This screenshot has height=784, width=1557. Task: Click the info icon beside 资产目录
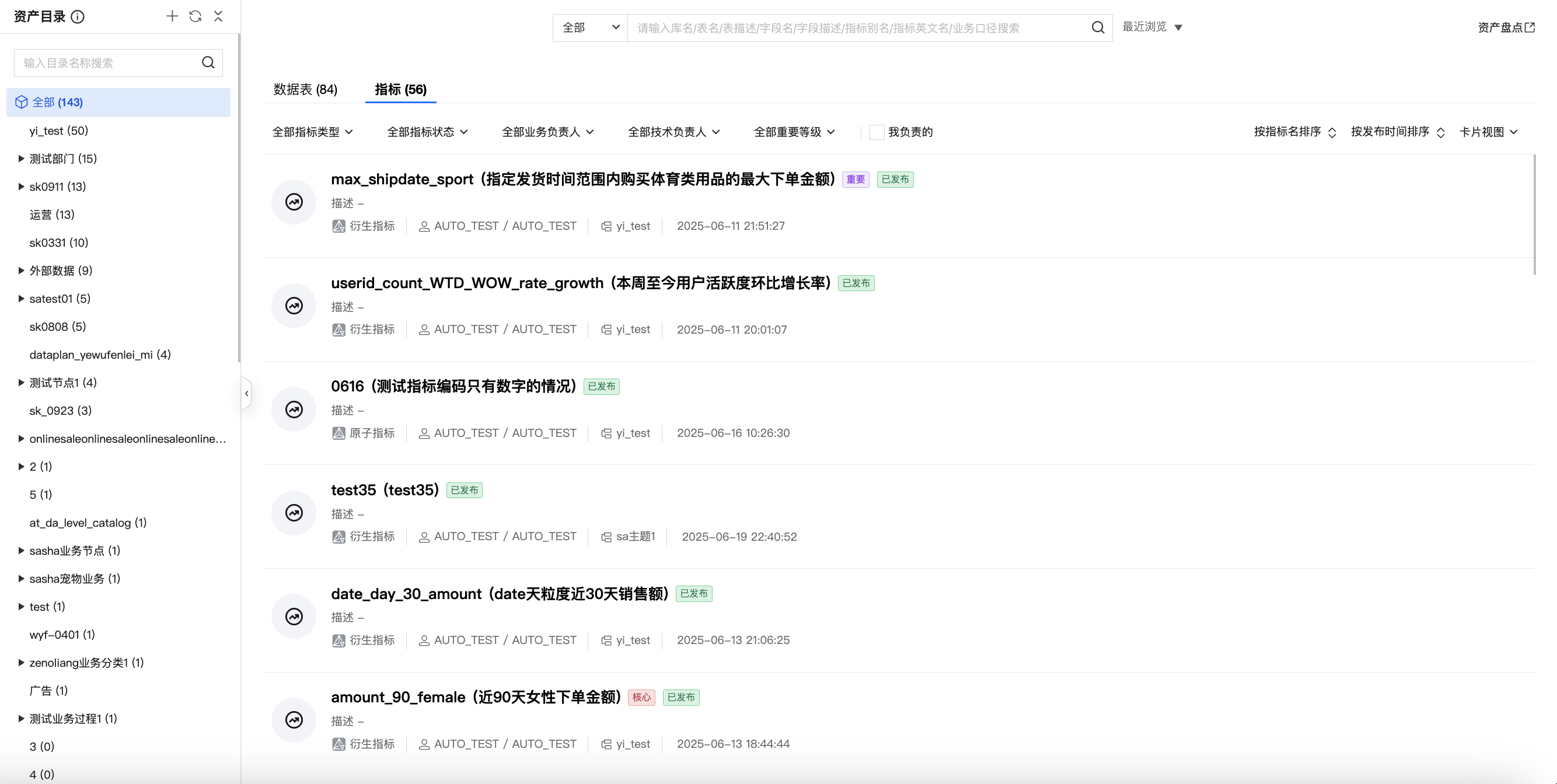click(78, 17)
